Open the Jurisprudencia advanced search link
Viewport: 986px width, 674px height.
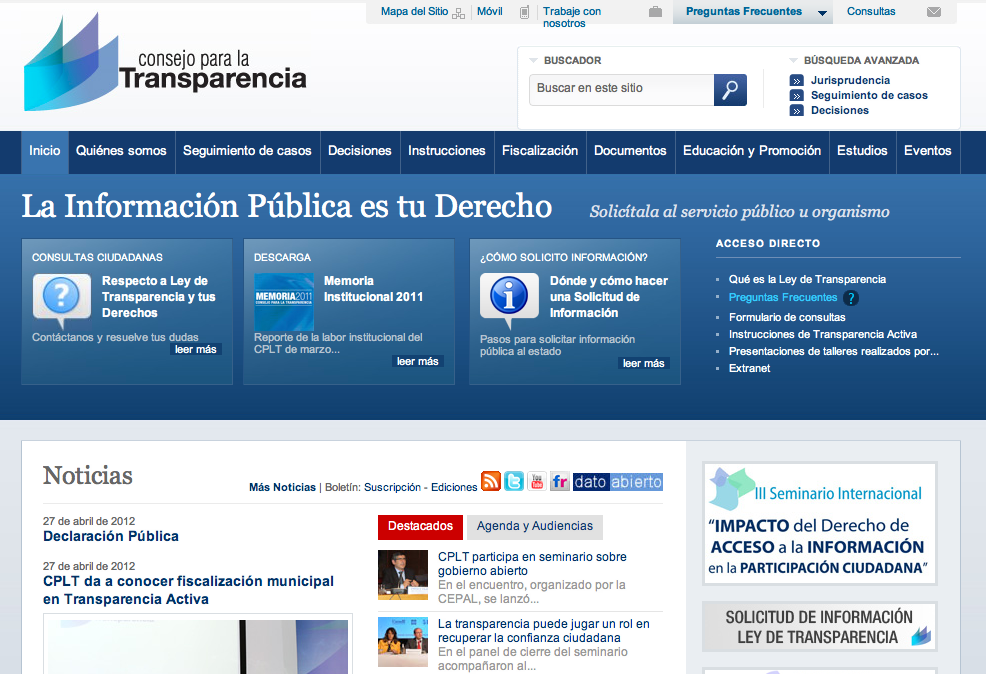tap(849, 80)
